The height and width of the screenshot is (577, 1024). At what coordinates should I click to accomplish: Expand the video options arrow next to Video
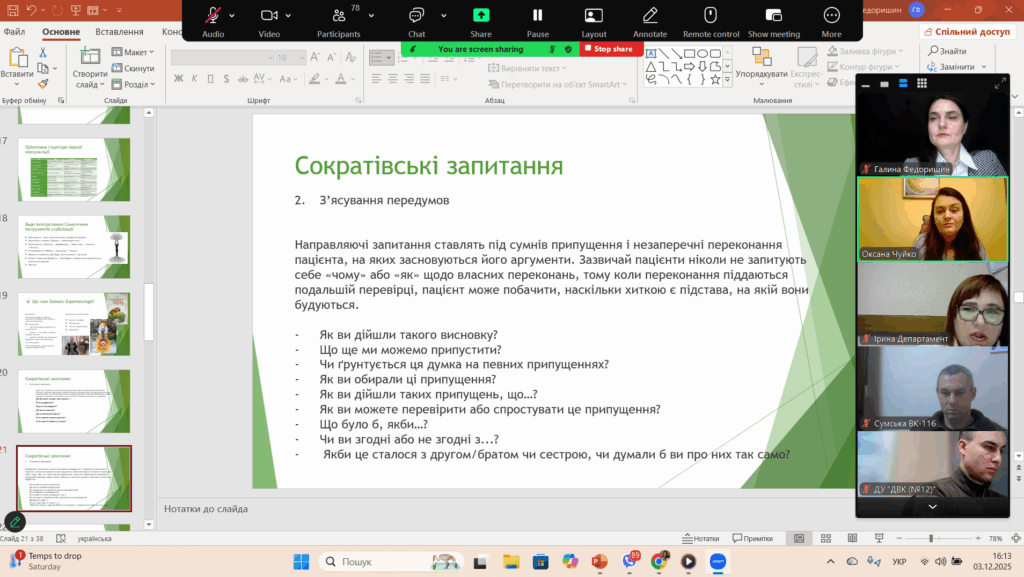tap(290, 16)
